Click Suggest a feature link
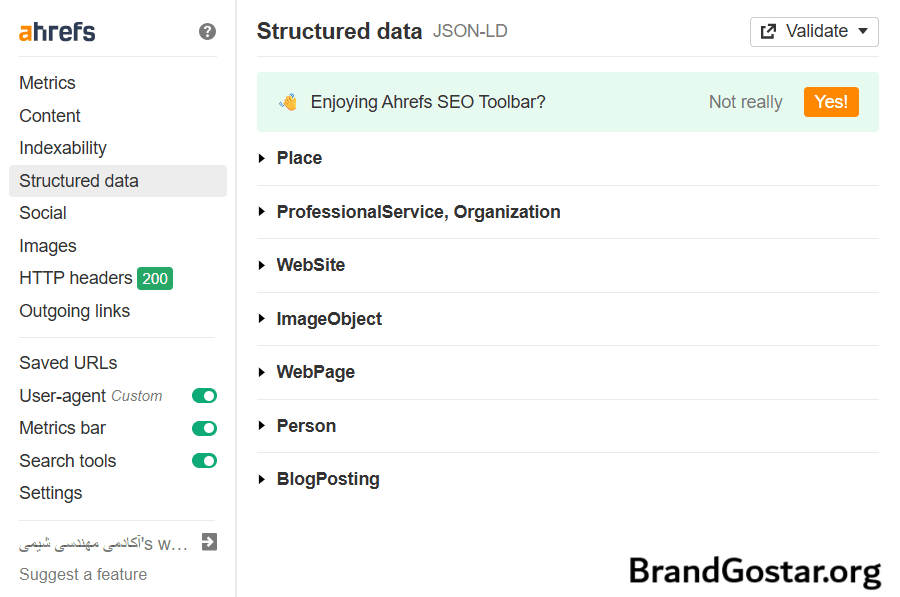This screenshot has height=597, width=900. pyautogui.click(x=83, y=574)
